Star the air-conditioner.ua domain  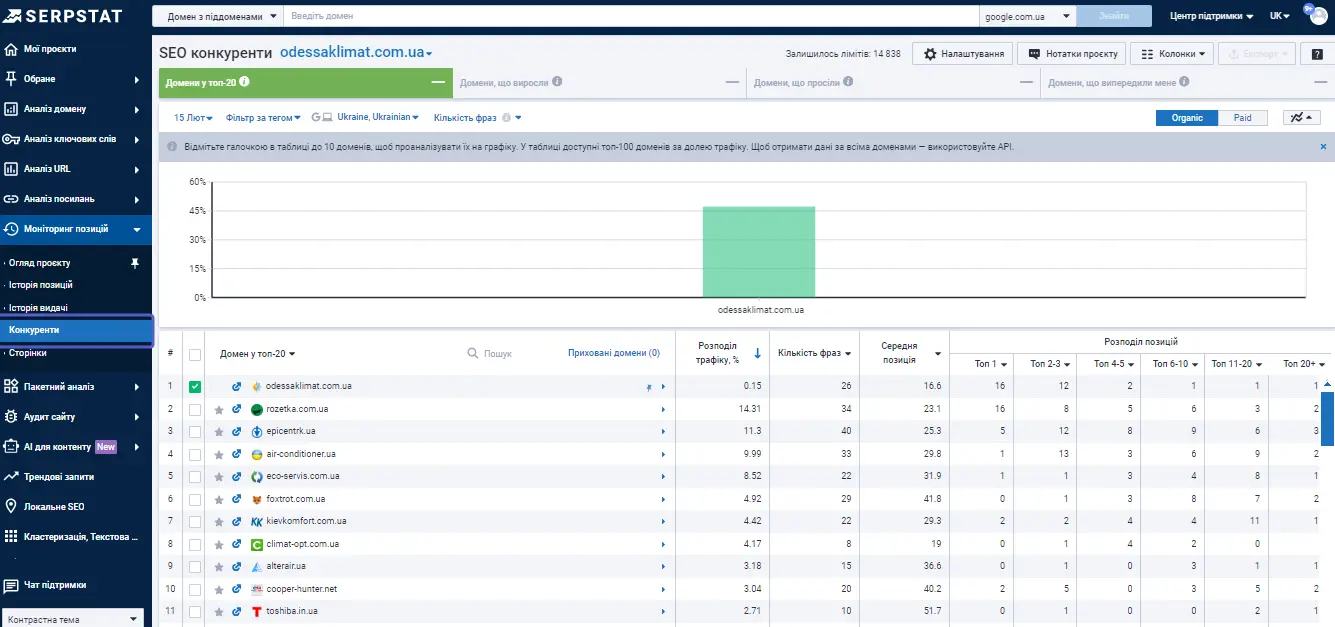[219, 454]
